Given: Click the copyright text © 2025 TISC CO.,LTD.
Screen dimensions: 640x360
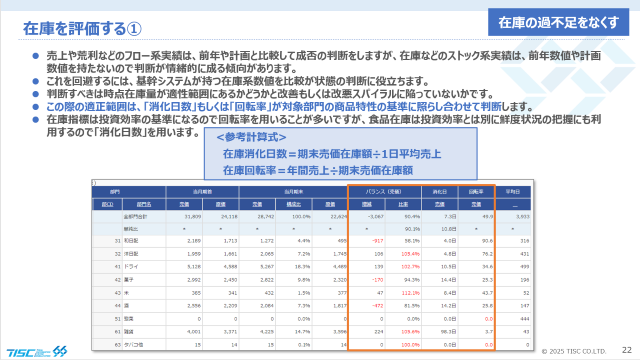Looking at the screenshot, I should (574, 351).
